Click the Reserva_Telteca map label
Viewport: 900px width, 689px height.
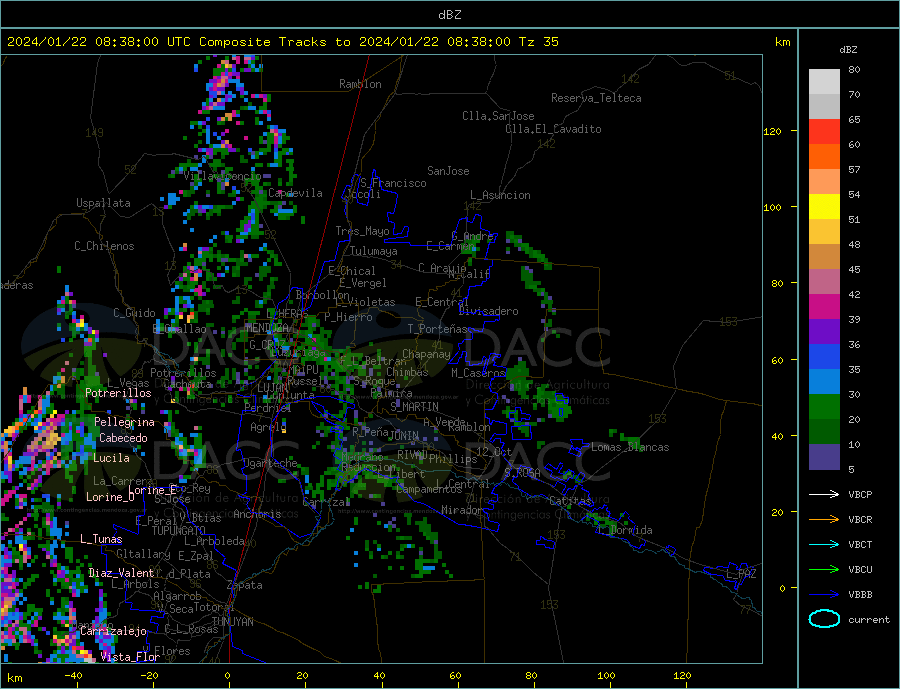pos(596,98)
